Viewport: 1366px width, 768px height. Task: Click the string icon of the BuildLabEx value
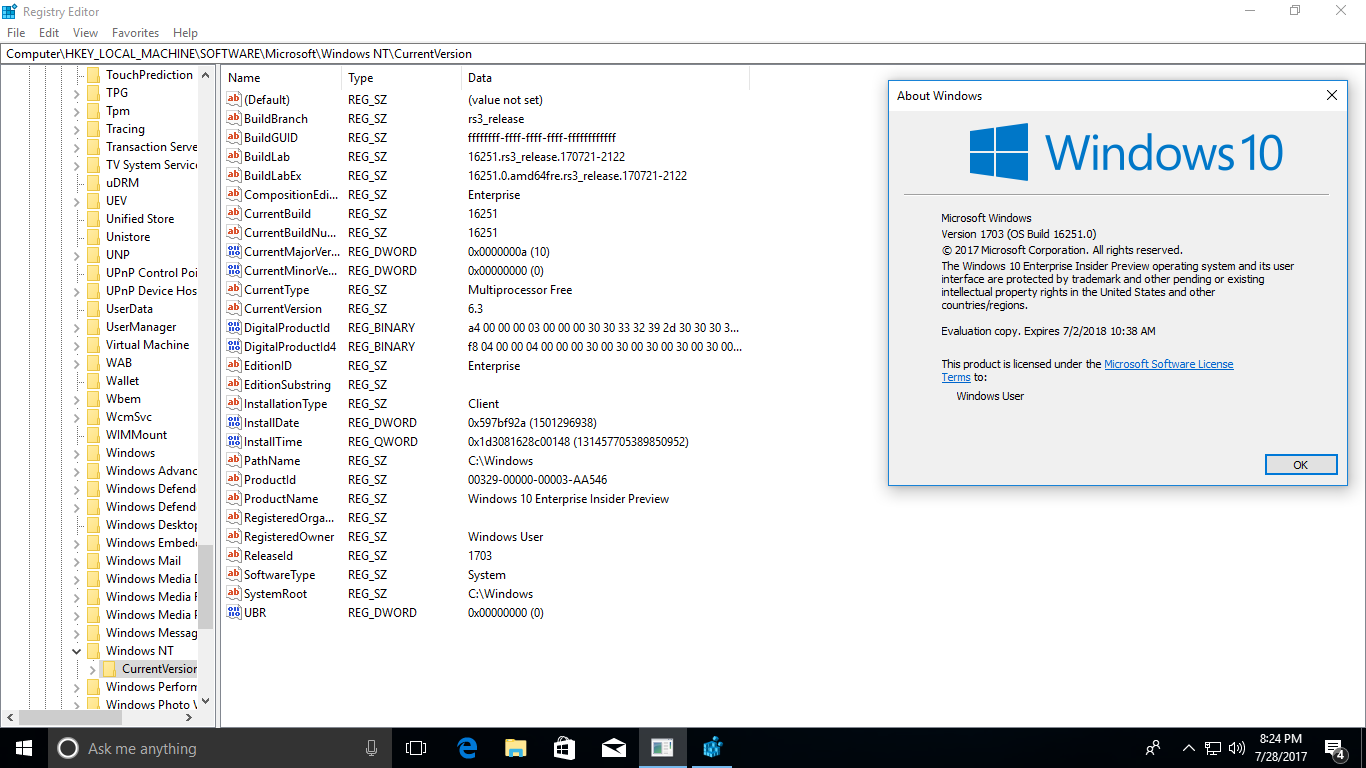tap(234, 176)
